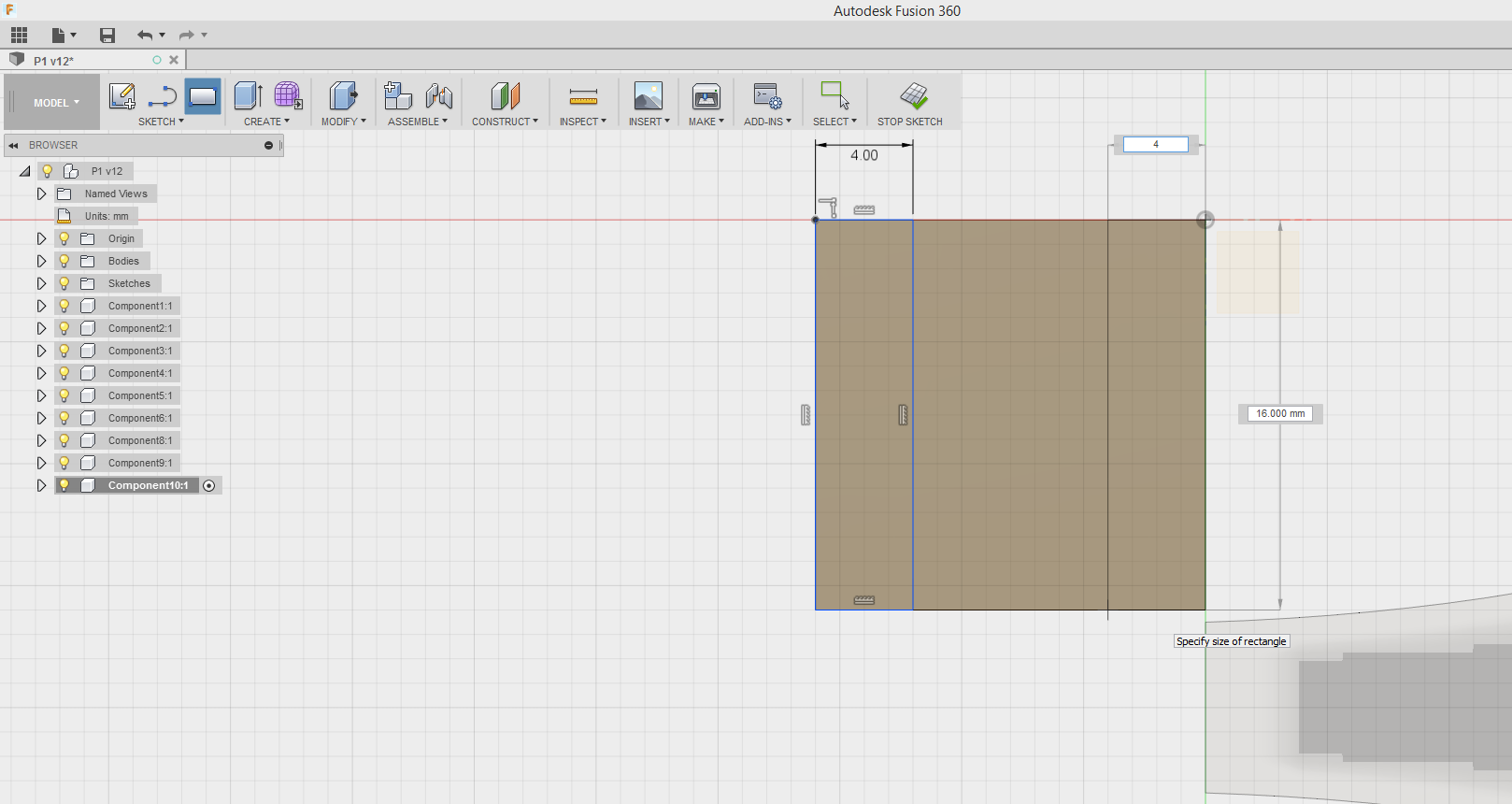
Task: Open the SKETCH menu
Action: [x=161, y=122]
